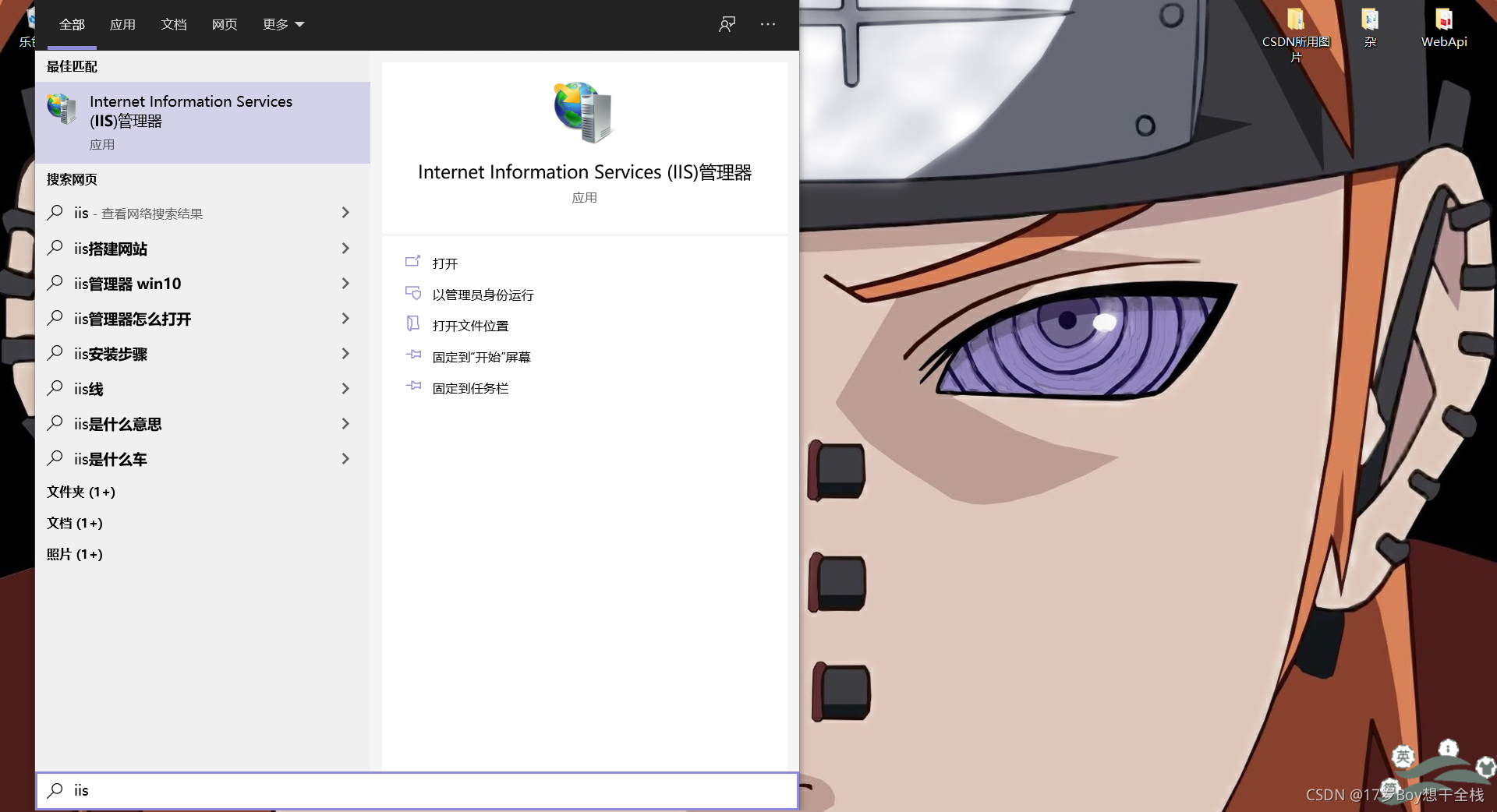Open the three-dot options menu in search header
Image resolution: width=1497 pixels, height=812 pixels.
768,24
